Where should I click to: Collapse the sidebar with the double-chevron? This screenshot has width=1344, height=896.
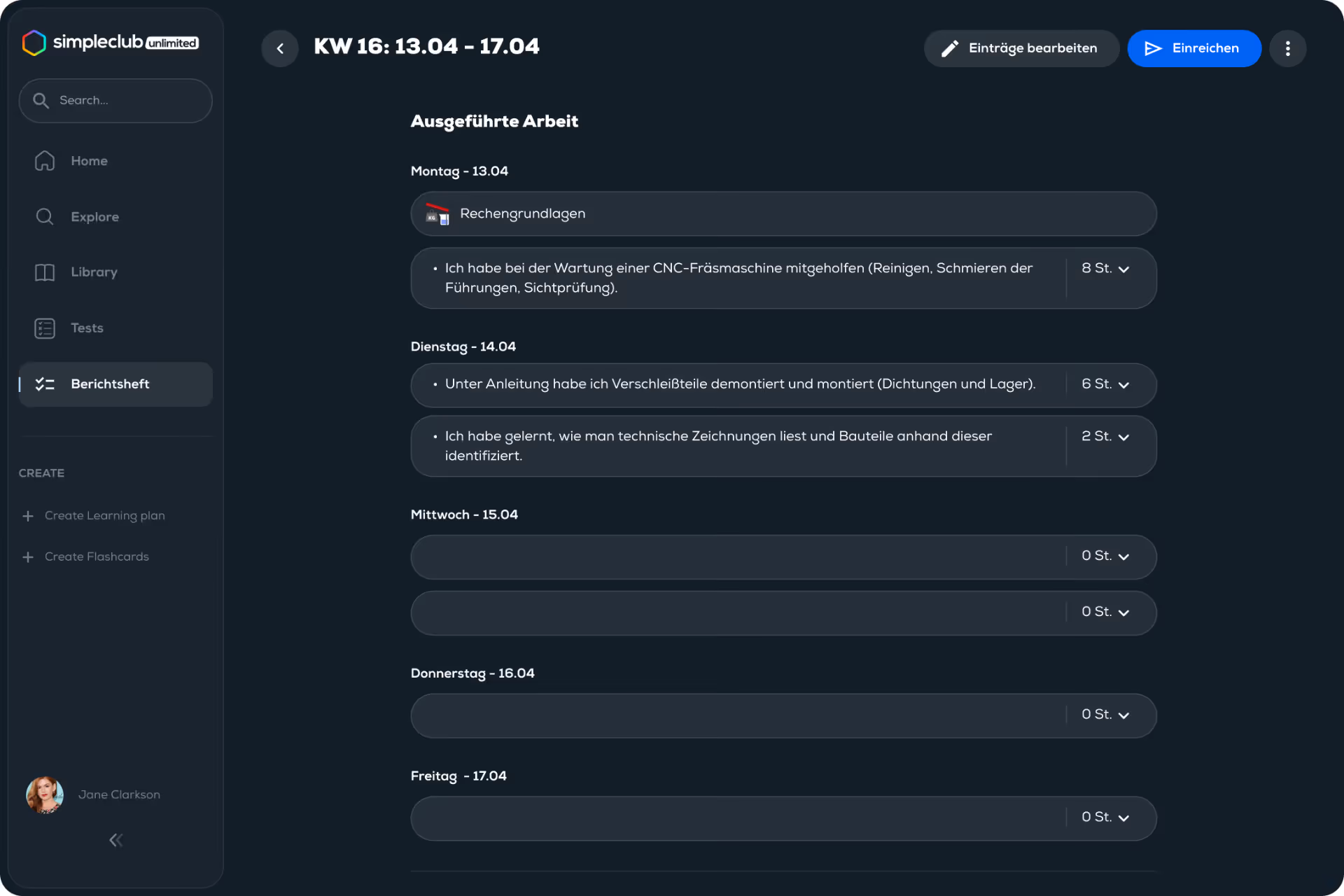115,840
